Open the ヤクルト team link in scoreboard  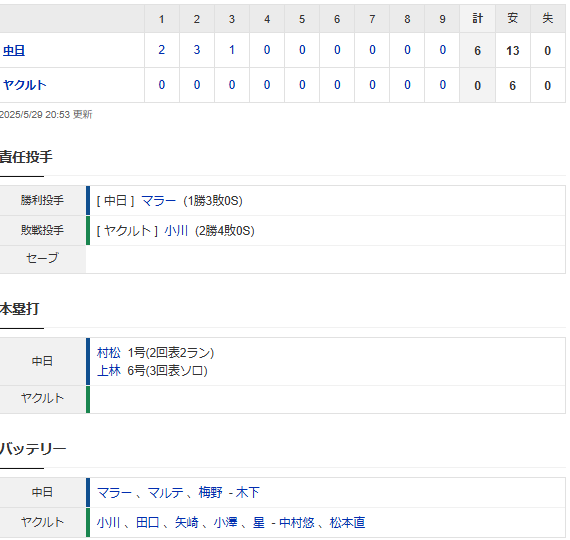pyautogui.click(x=25, y=85)
